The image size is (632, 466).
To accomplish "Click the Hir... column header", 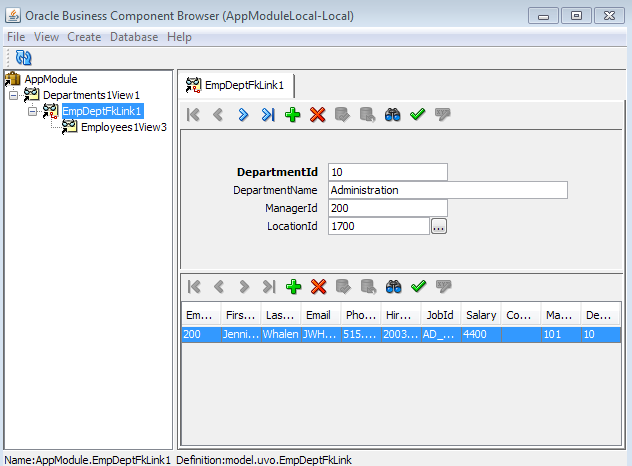I will point(401,315).
